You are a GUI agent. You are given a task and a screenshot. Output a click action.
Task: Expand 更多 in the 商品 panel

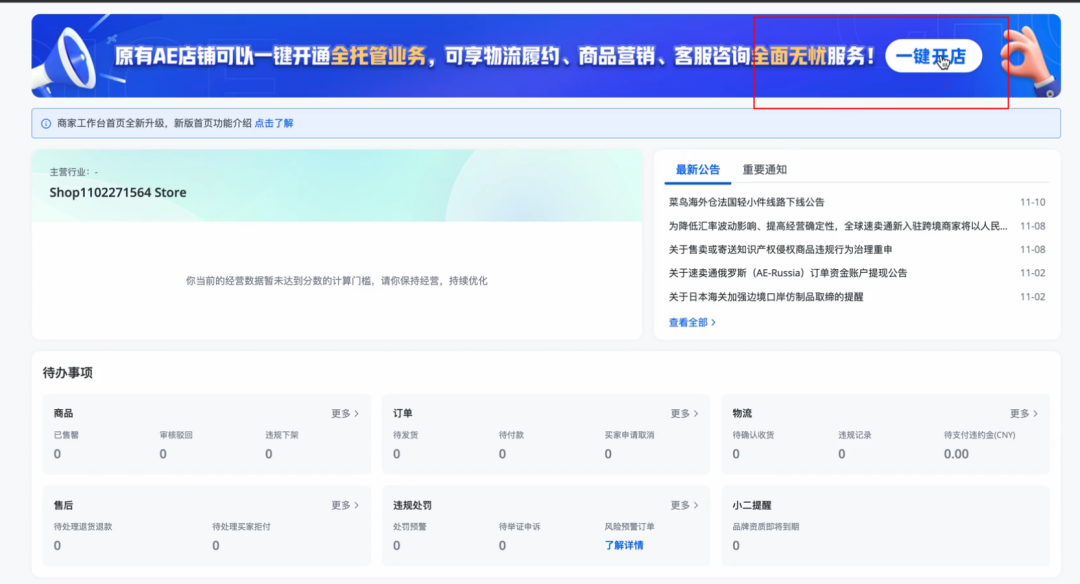click(x=344, y=412)
